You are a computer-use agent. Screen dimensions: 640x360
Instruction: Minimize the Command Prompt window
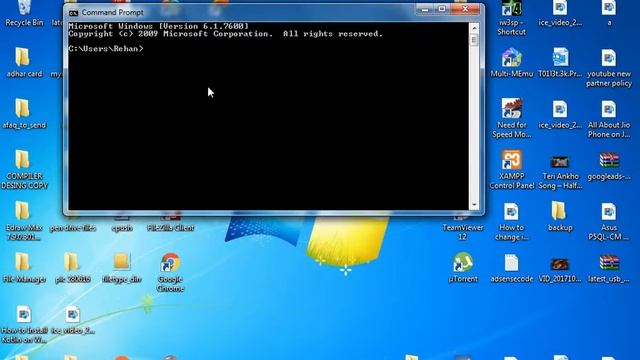[x=424, y=9]
